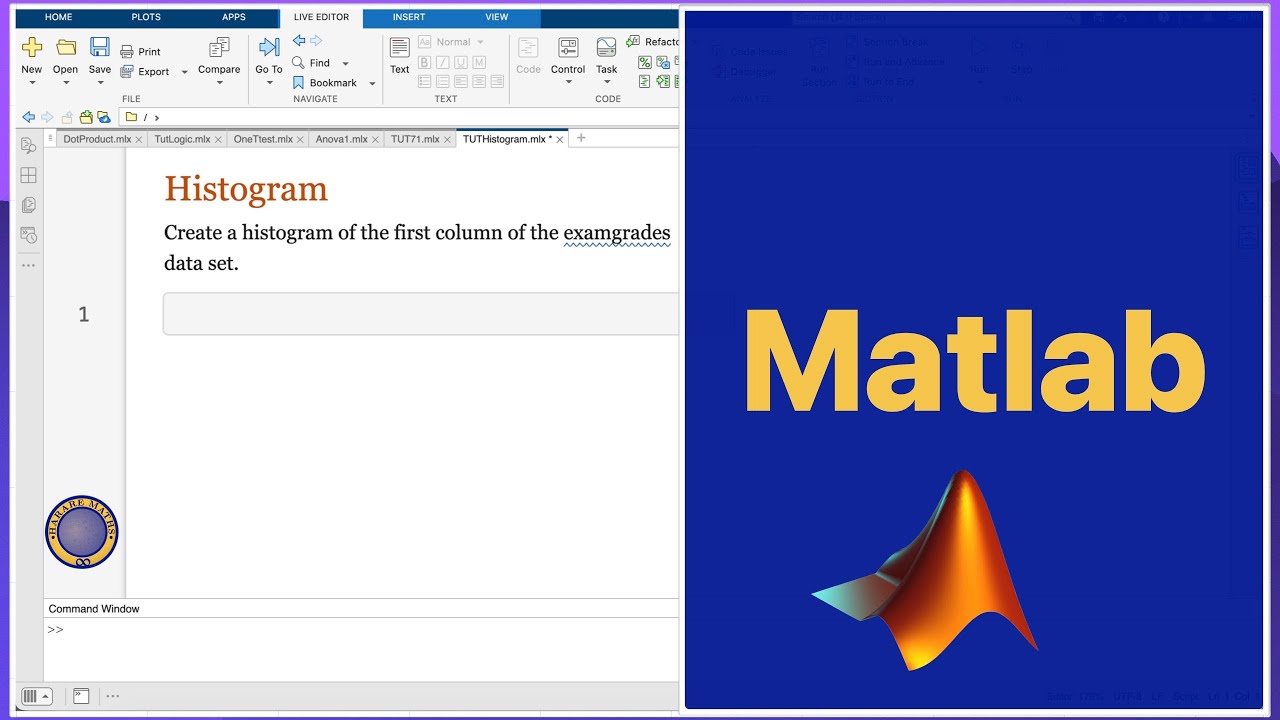Navigate back with the ribbon left arrow
1280x720 pixels.
(299, 41)
